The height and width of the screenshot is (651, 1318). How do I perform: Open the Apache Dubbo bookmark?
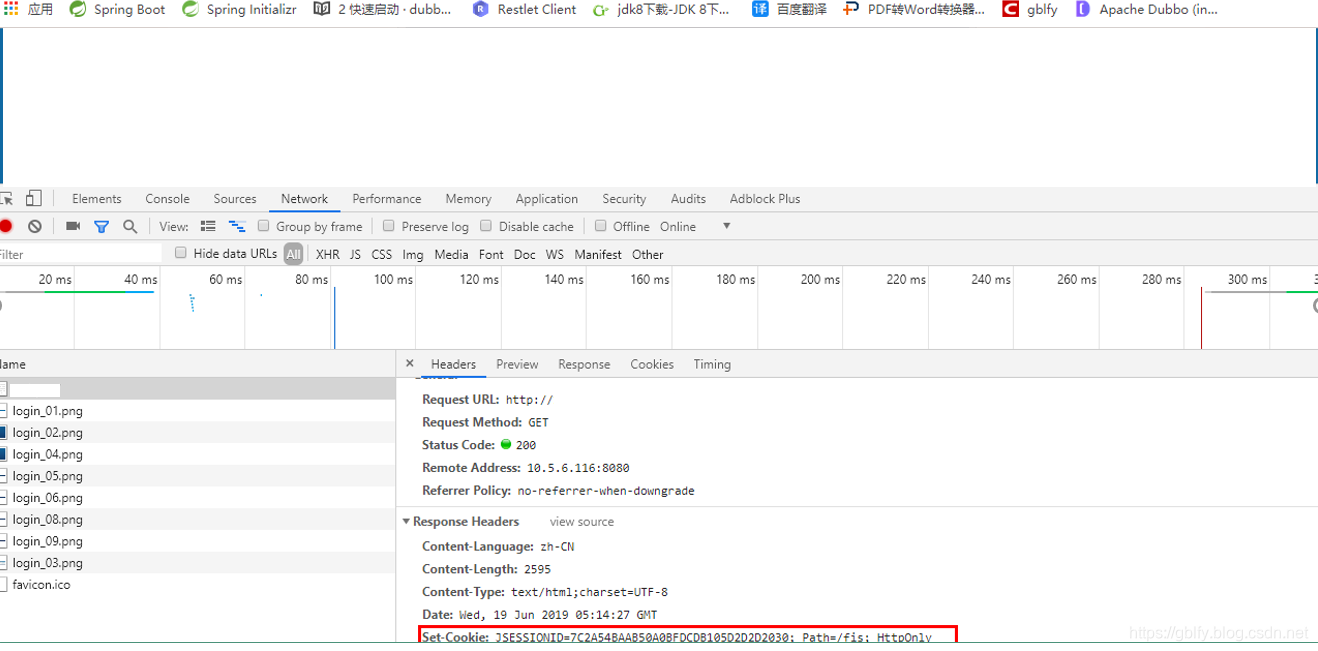coord(1147,9)
